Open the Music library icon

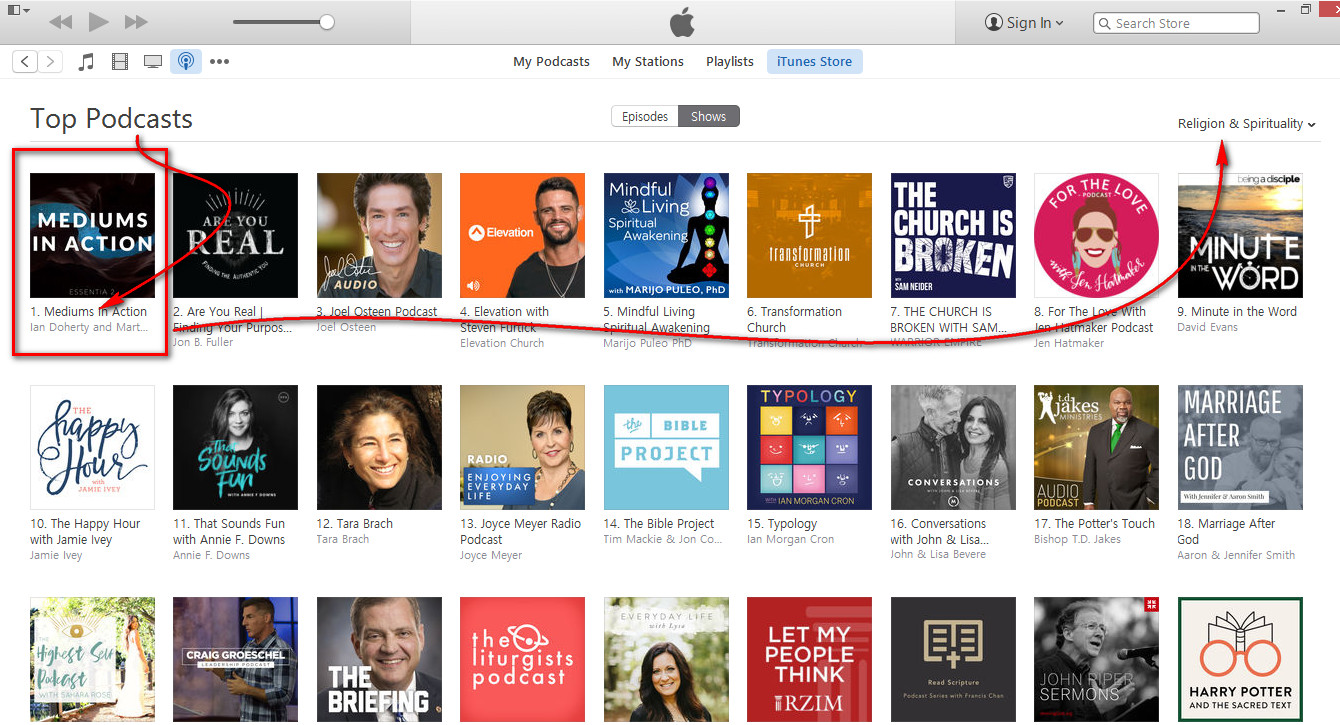[86, 62]
